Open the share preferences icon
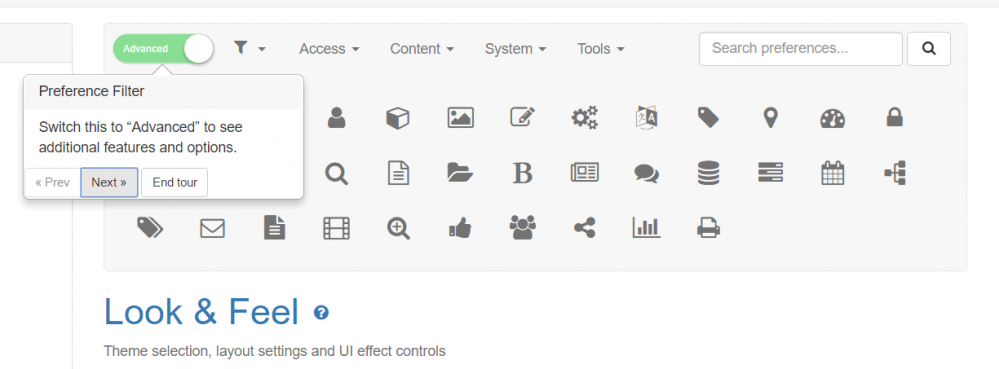The image size is (999, 369). tap(584, 228)
